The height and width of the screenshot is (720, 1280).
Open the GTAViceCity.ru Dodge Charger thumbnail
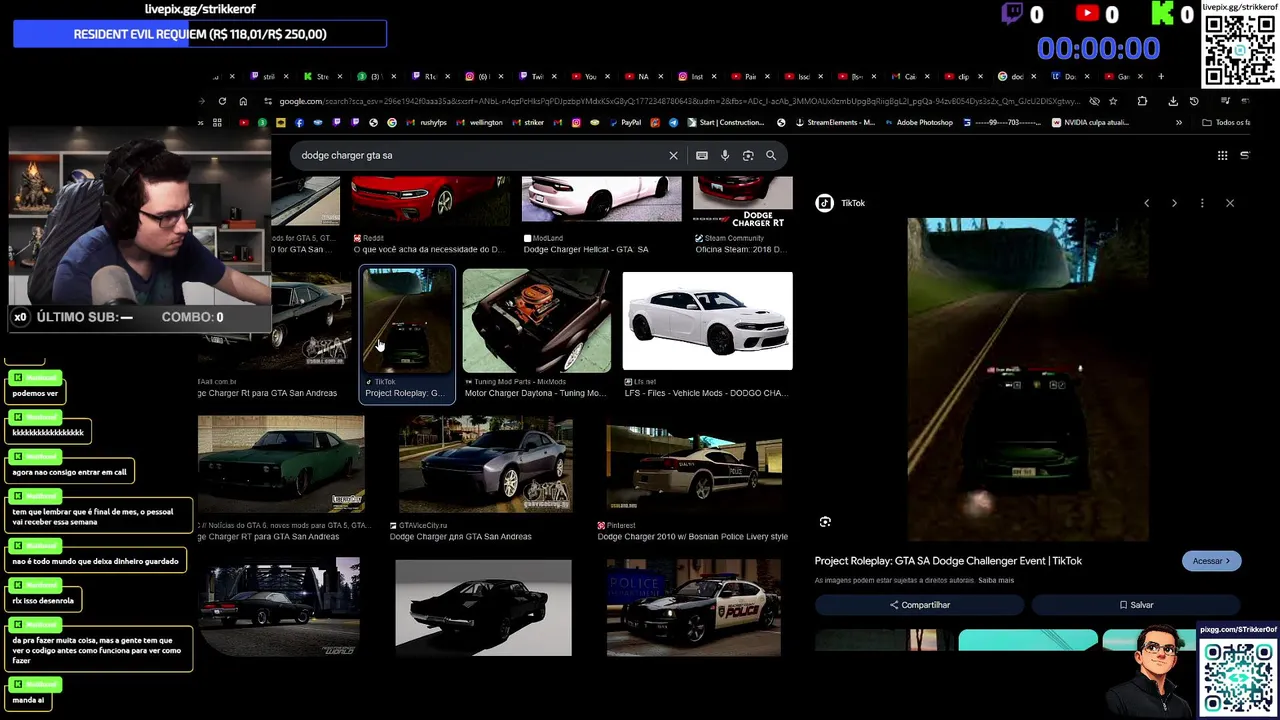(485, 464)
